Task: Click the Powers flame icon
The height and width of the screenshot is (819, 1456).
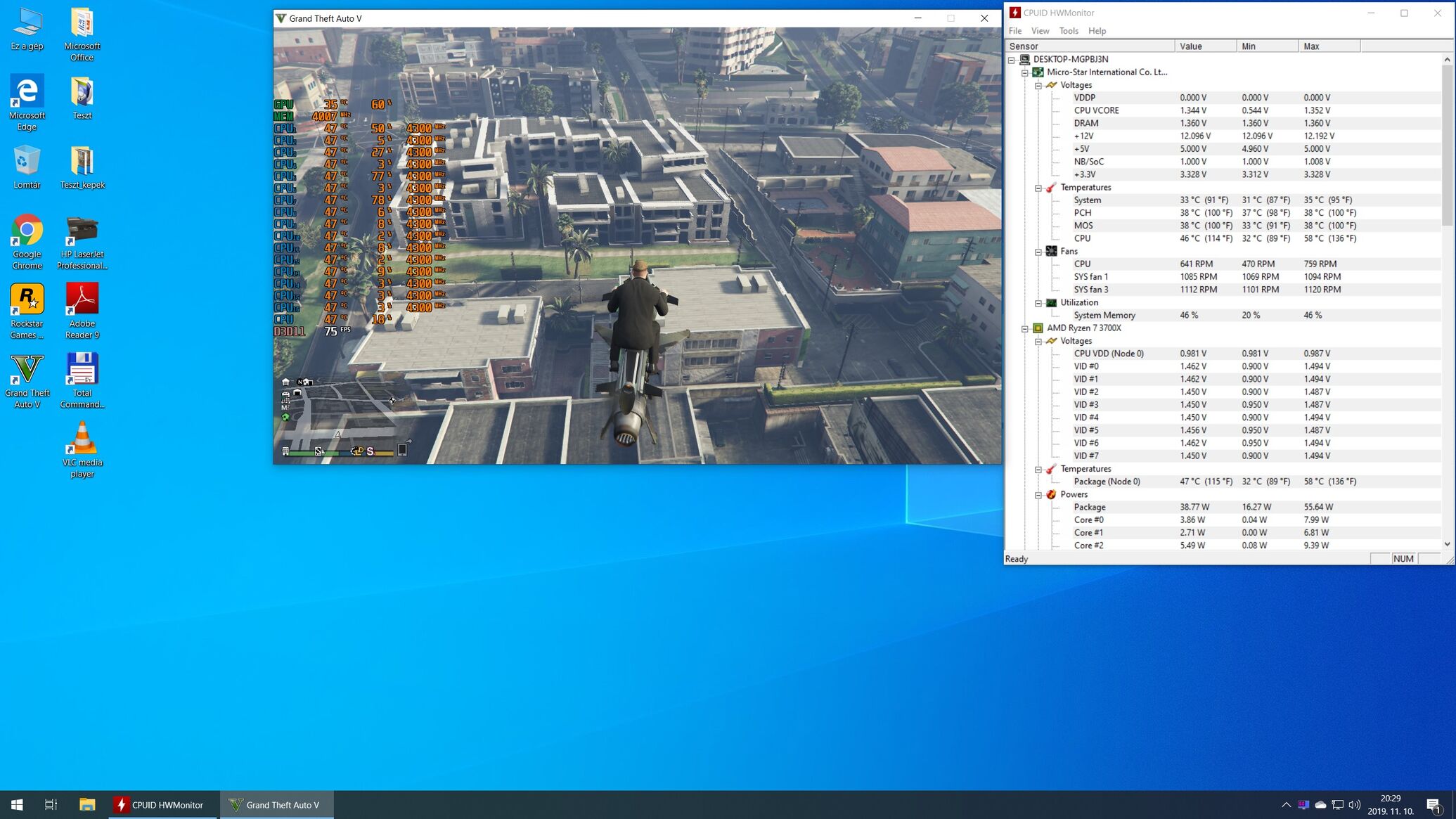Action: [1051, 495]
